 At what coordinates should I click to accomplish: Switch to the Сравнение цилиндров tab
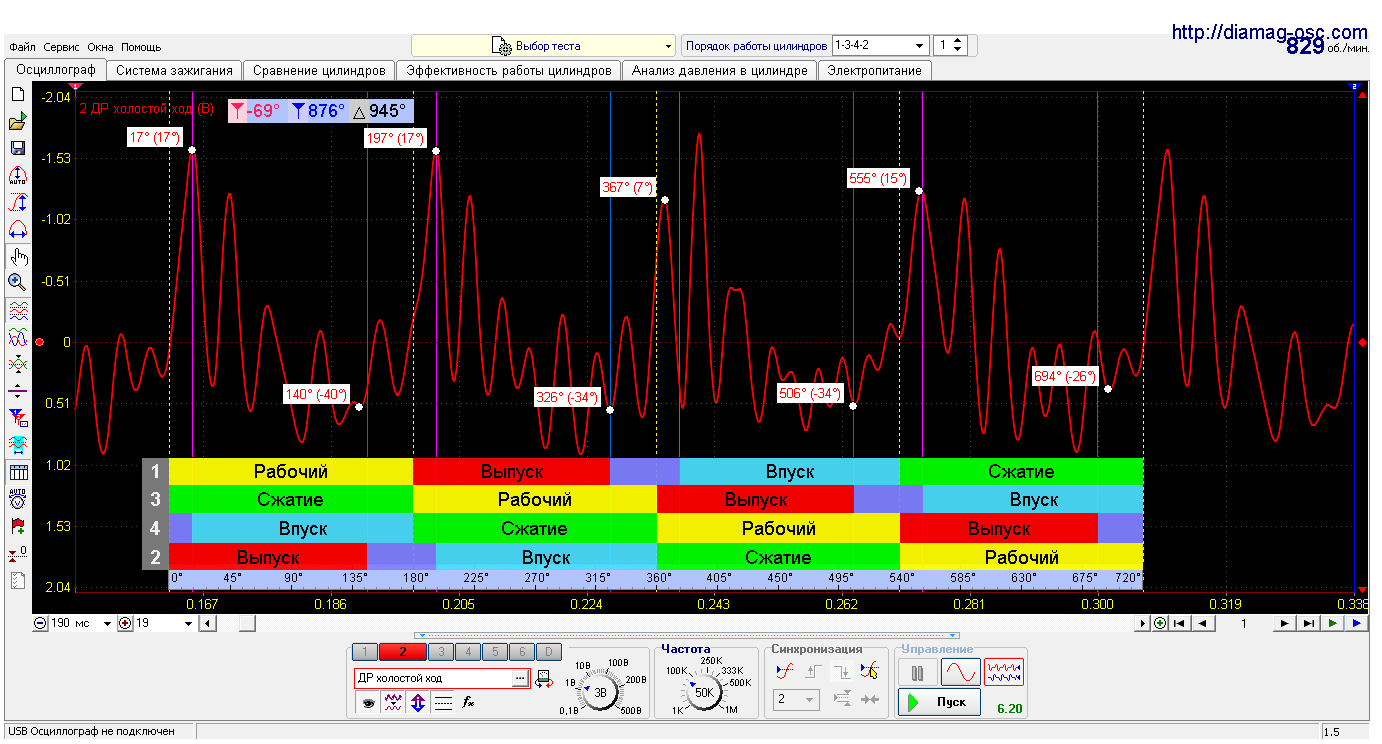(x=319, y=71)
